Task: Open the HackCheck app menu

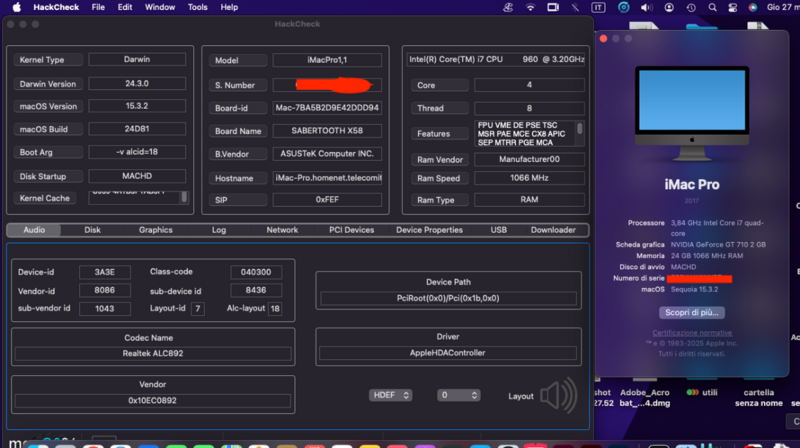Action: tap(56, 7)
